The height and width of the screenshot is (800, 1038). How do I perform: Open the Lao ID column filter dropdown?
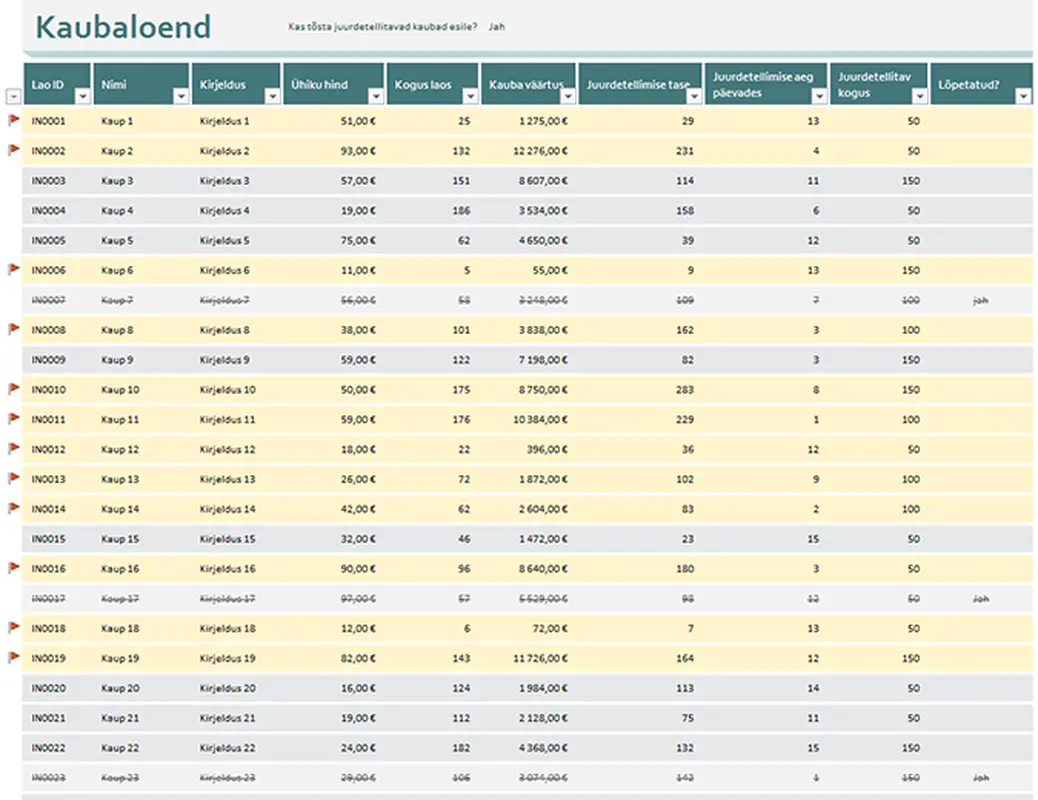click(83, 96)
